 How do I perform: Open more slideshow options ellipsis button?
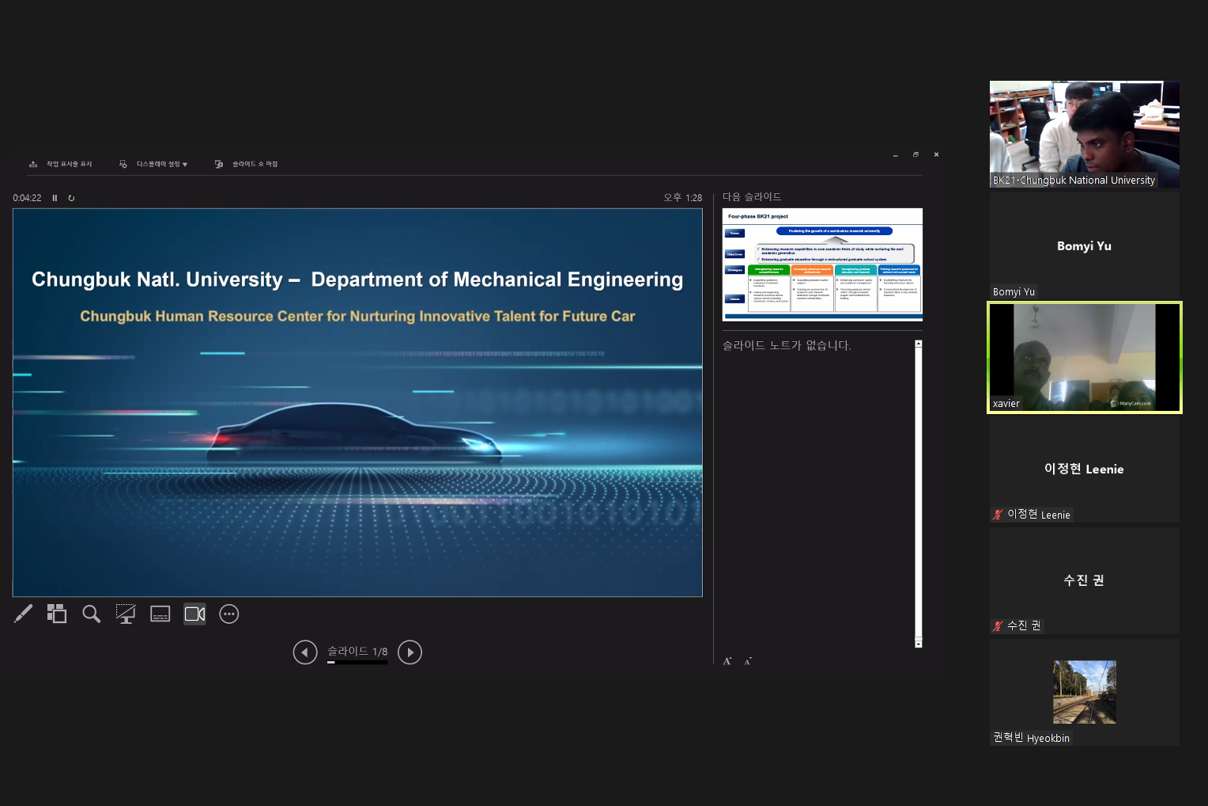(x=229, y=614)
